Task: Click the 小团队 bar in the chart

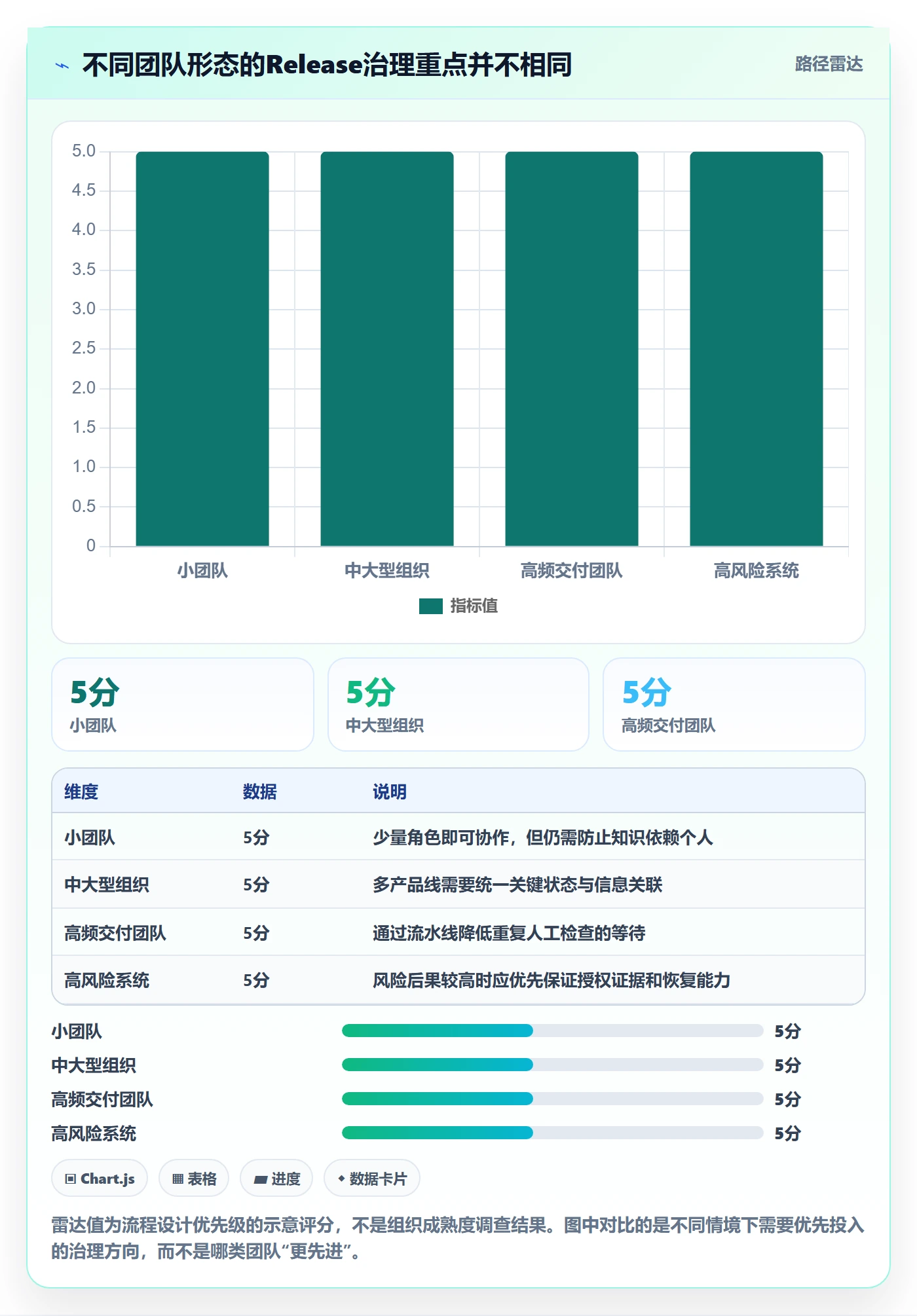Action: [202, 349]
